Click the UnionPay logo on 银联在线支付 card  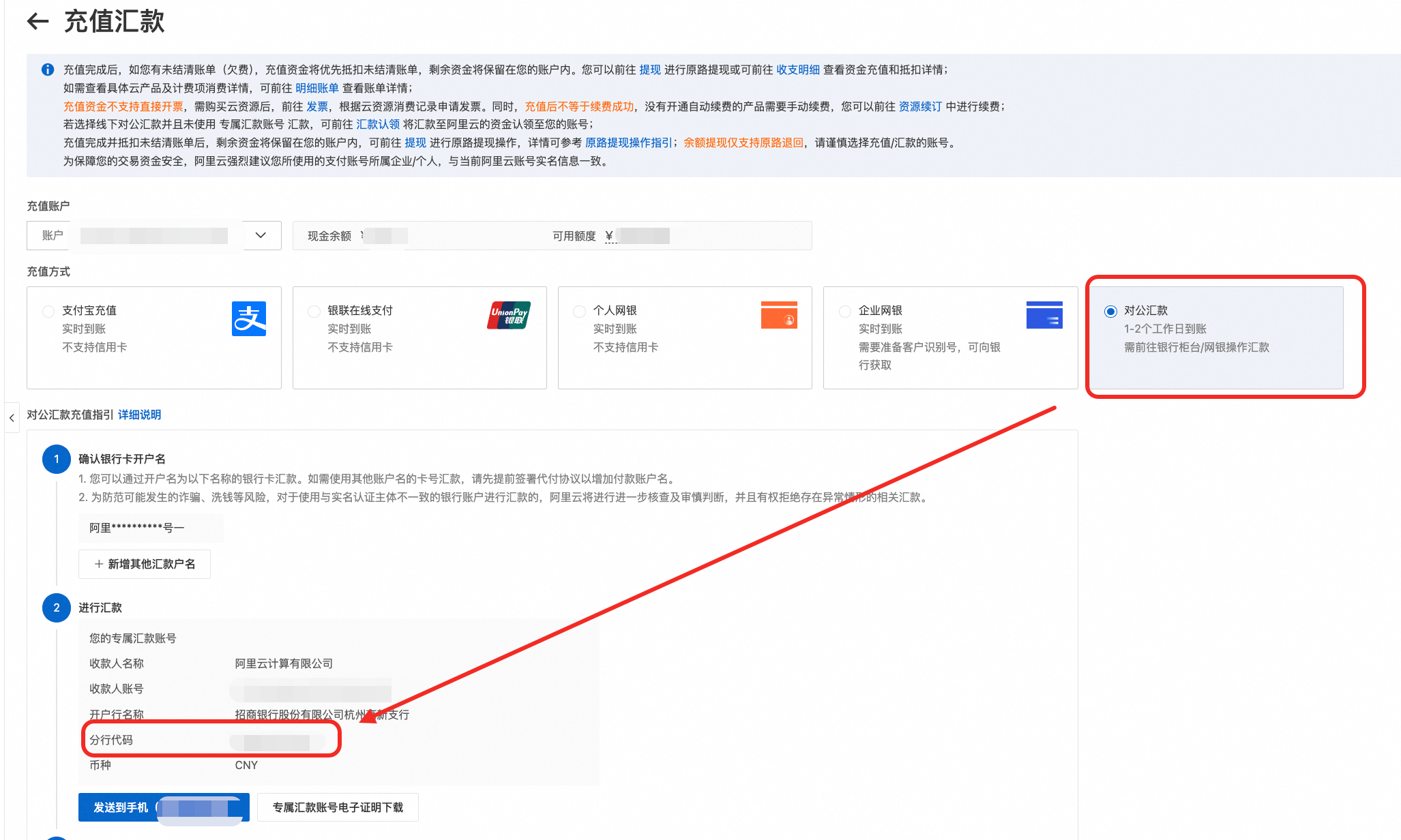[x=509, y=316]
